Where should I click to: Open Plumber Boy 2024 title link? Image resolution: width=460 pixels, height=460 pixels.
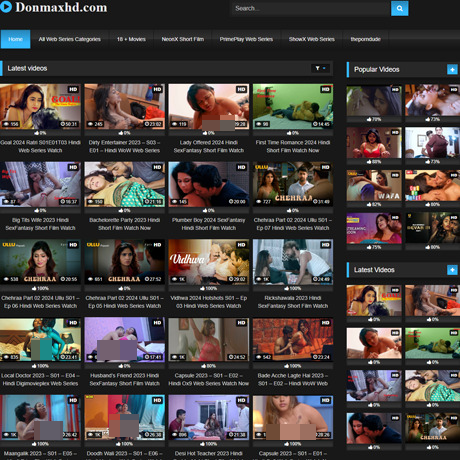209,224
